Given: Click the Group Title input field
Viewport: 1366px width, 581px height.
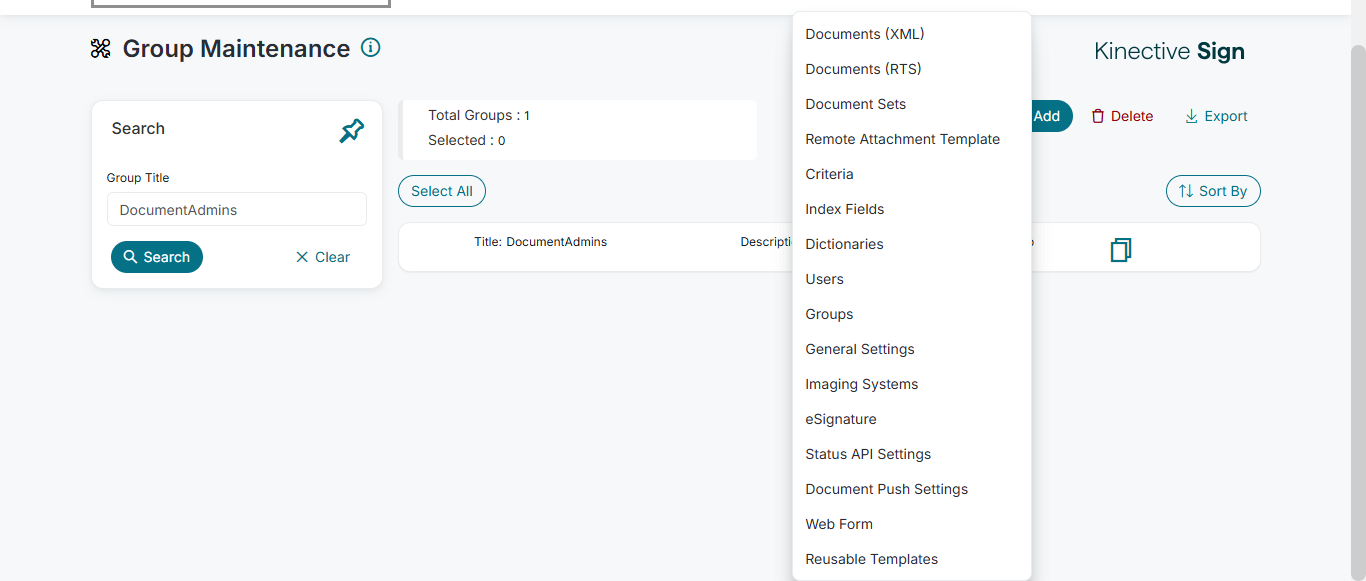Looking at the screenshot, I should pos(237,210).
